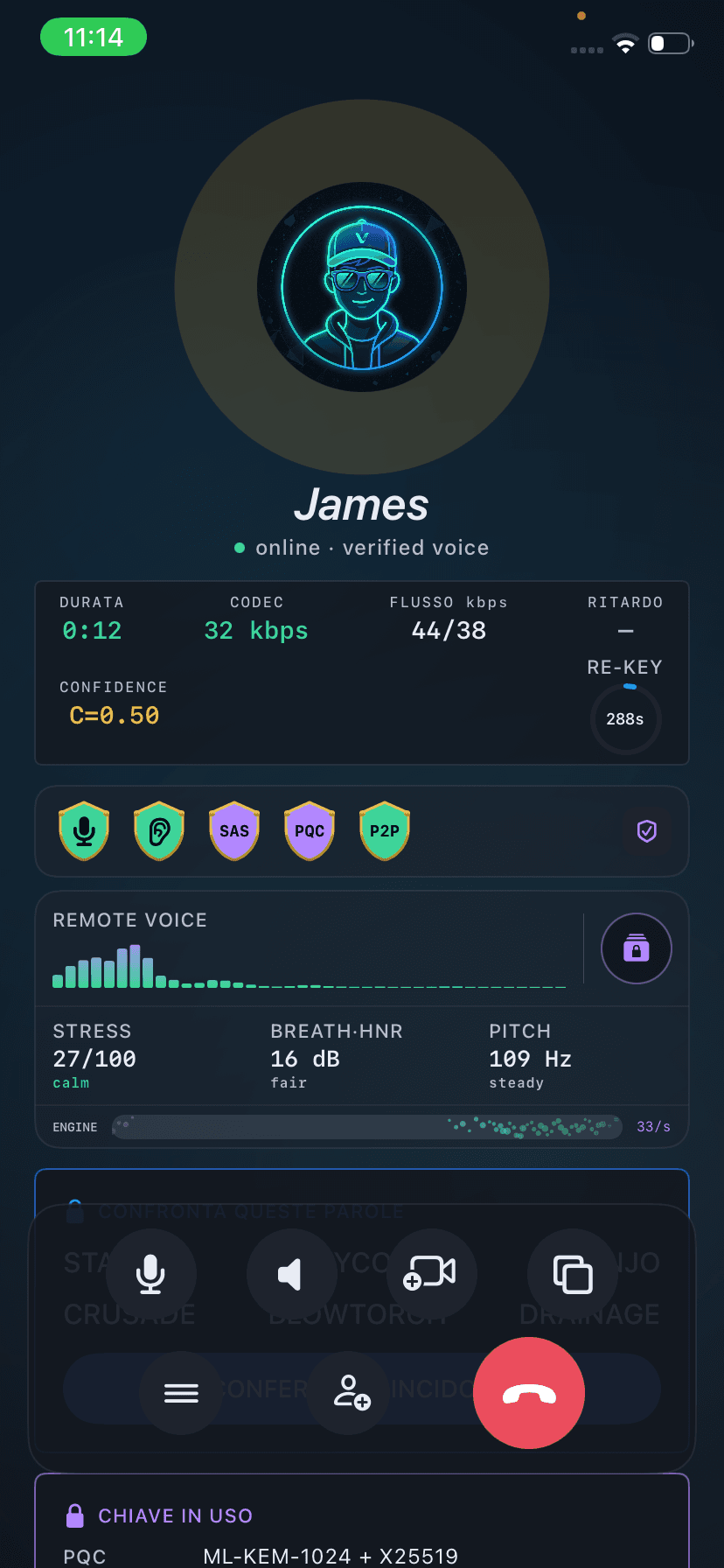Toggle the speaker output button
The height and width of the screenshot is (1568, 724).
click(x=291, y=1274)
